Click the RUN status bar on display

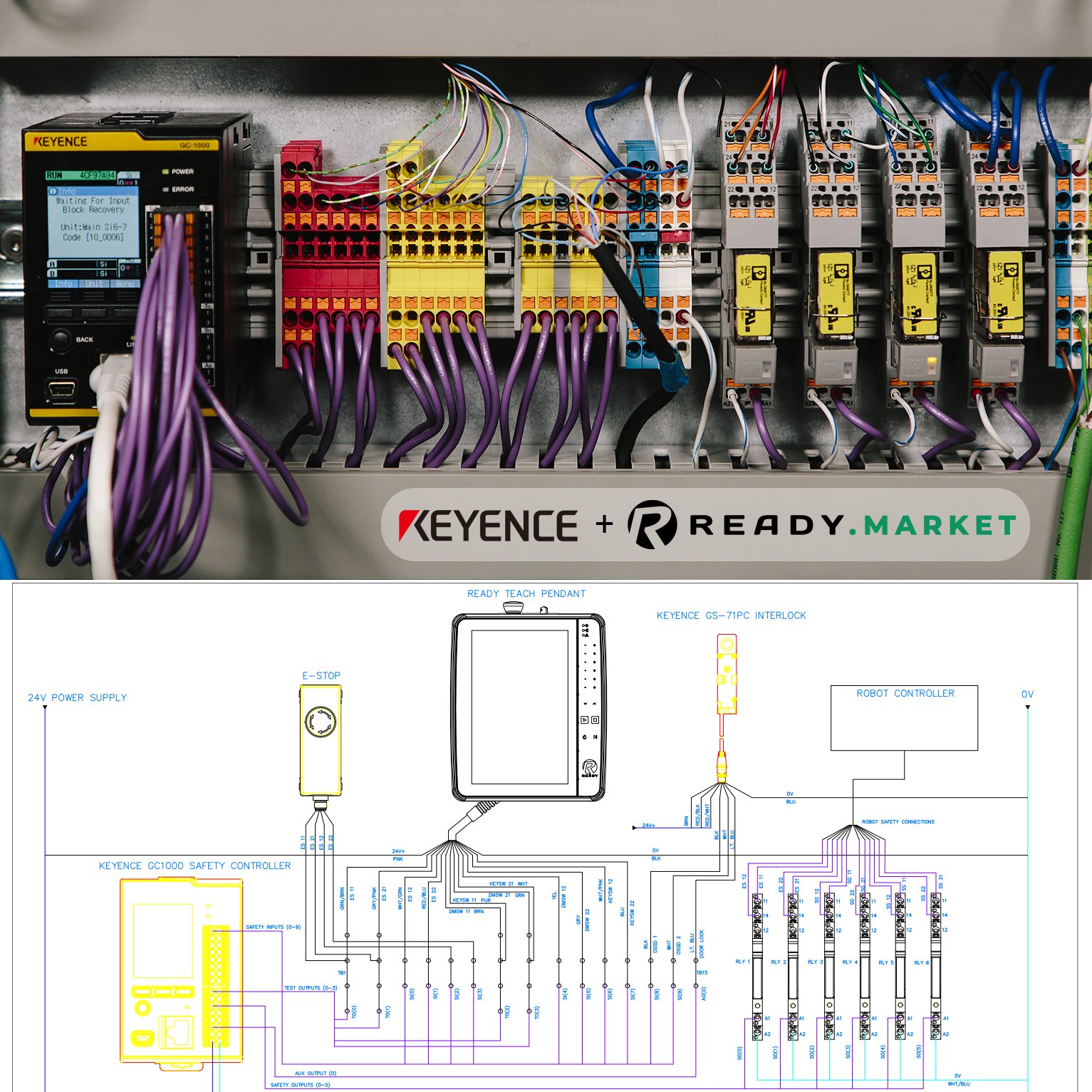coord(80,175)
